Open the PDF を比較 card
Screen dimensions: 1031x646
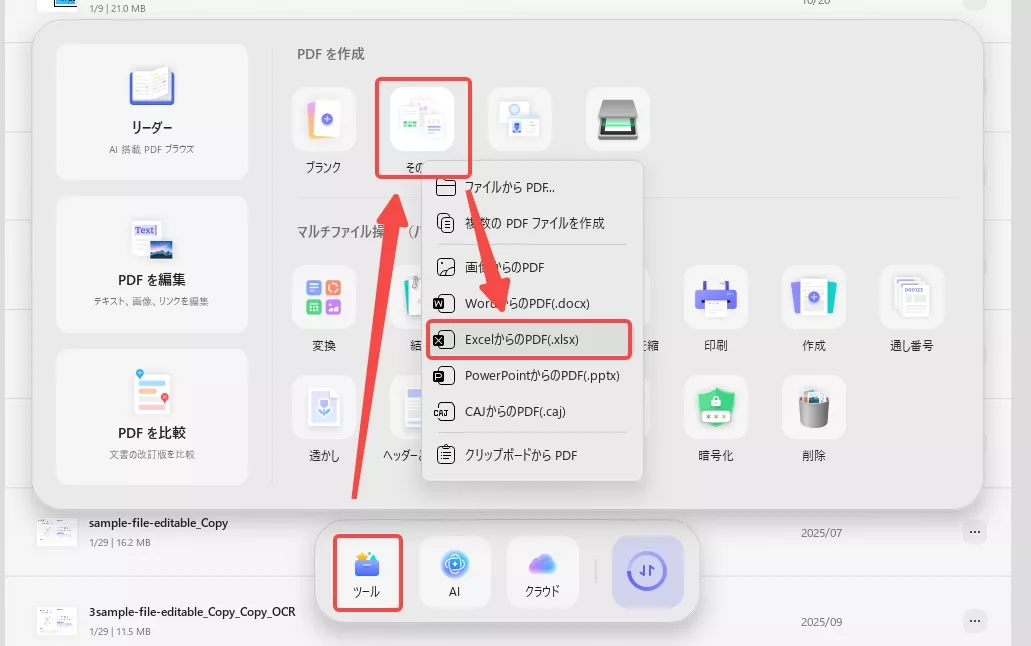pyautogui.click(x=152, y=417)
